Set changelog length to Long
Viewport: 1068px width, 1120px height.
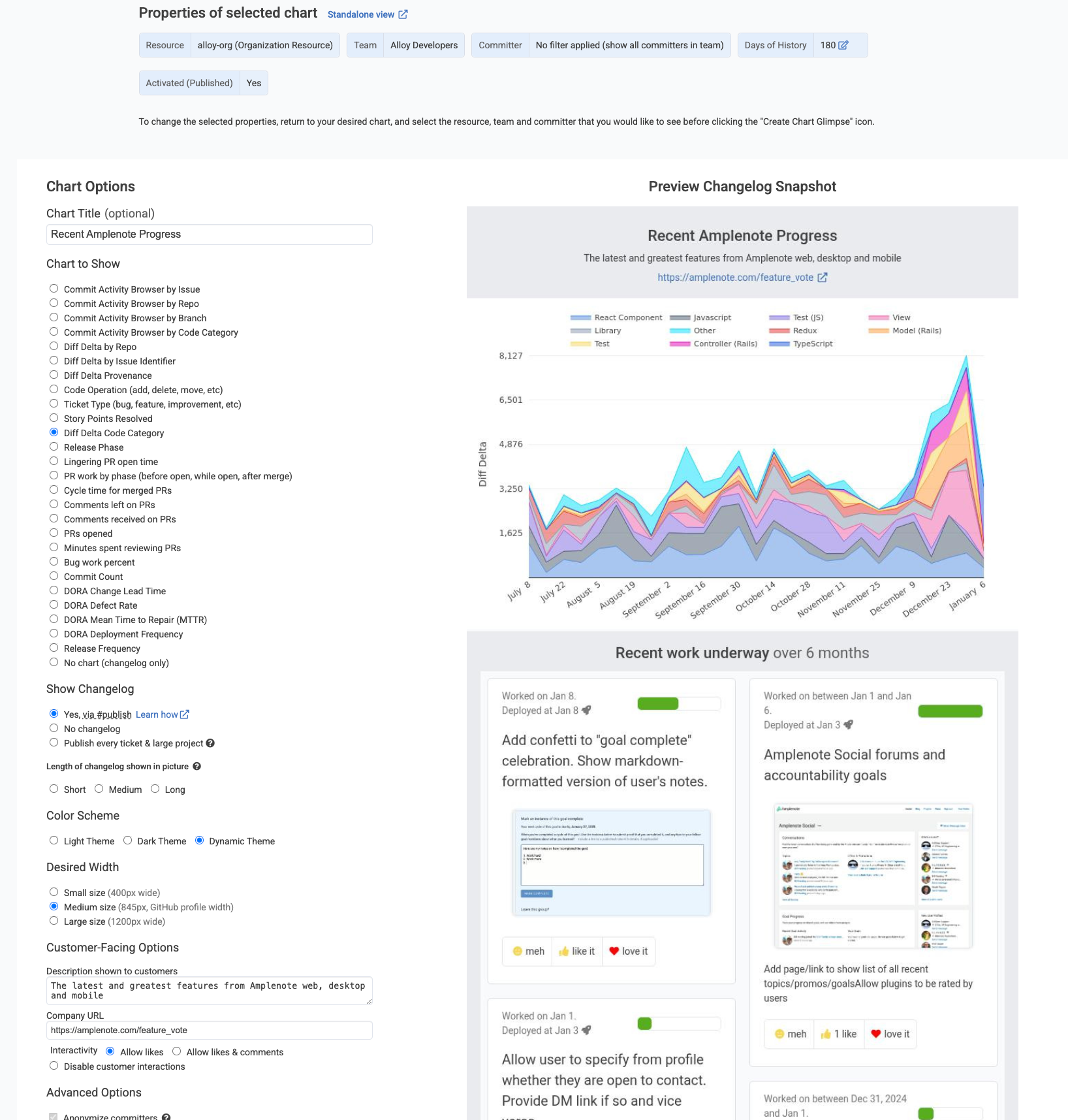155,789
